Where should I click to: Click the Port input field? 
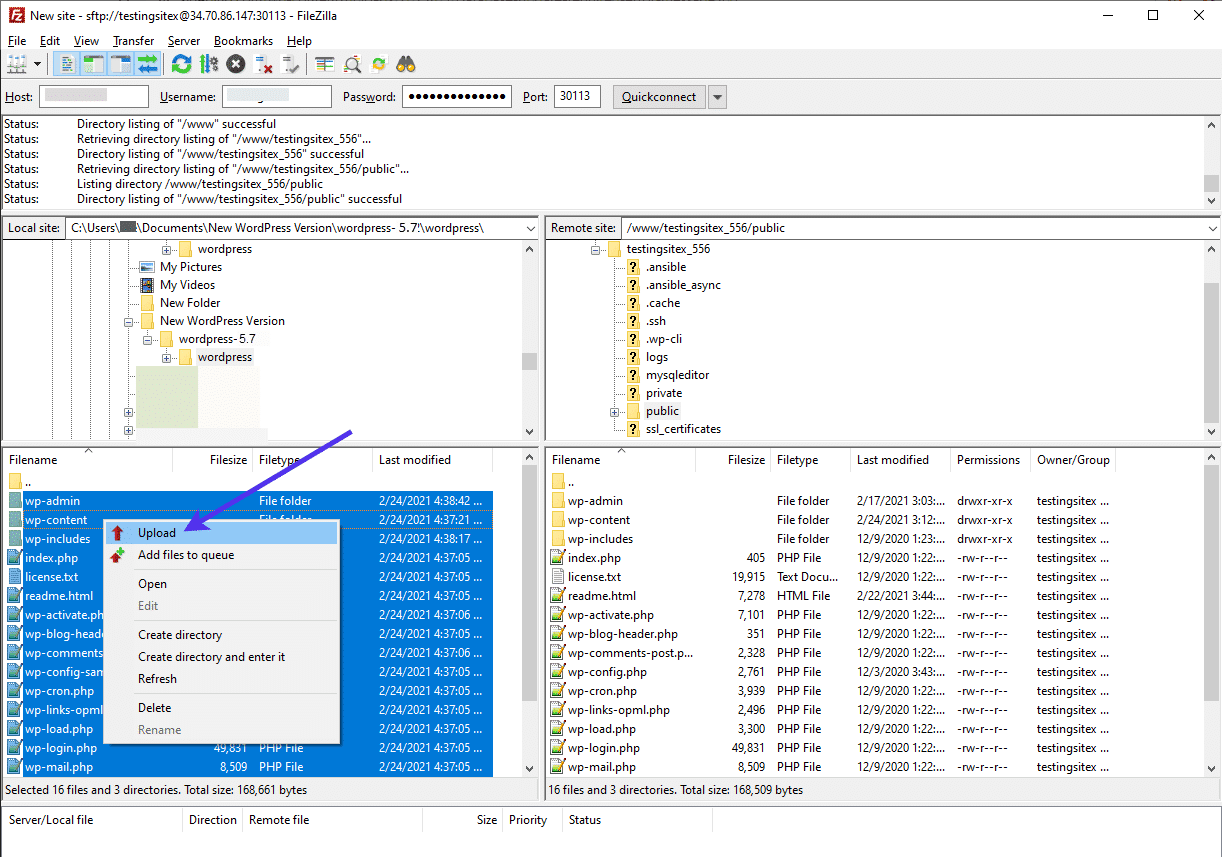click(576, 97)
